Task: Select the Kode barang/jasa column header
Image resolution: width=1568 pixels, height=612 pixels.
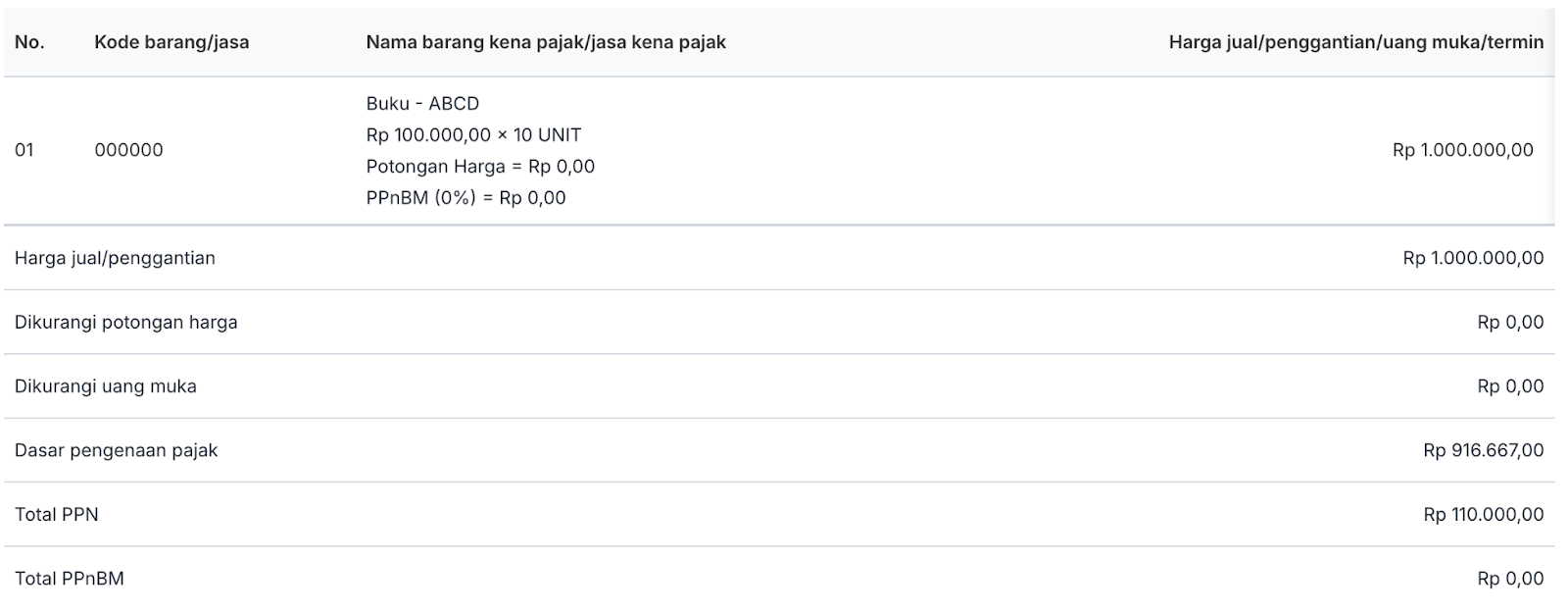Action: click(x=171, y=42)
